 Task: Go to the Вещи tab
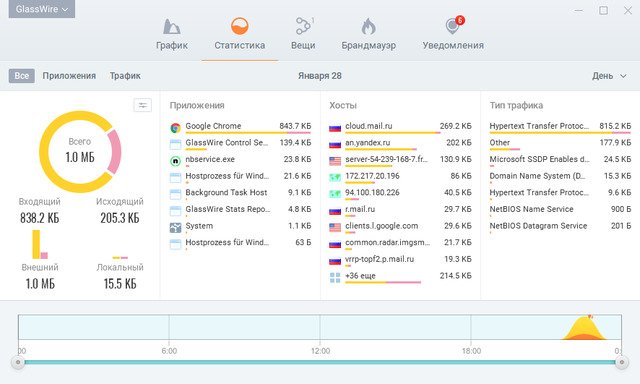pos(303,35)
